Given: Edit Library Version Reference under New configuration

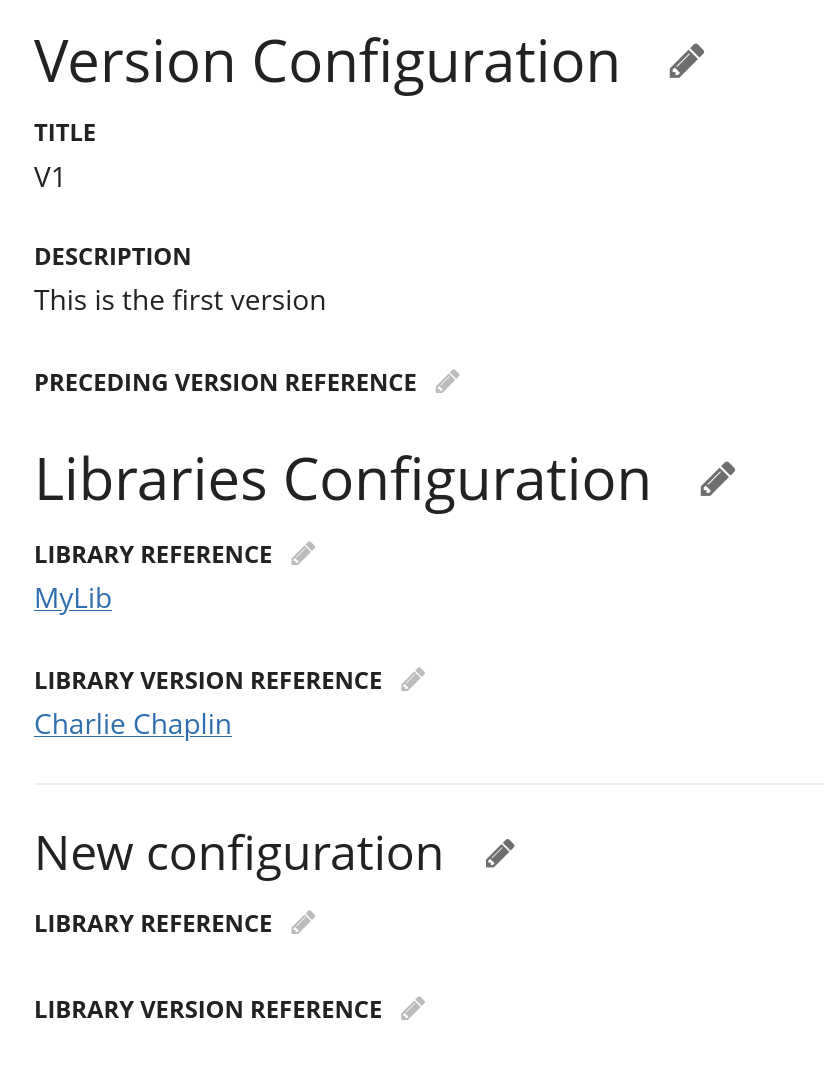Looking at the screenshot, I should (413, 1009).
